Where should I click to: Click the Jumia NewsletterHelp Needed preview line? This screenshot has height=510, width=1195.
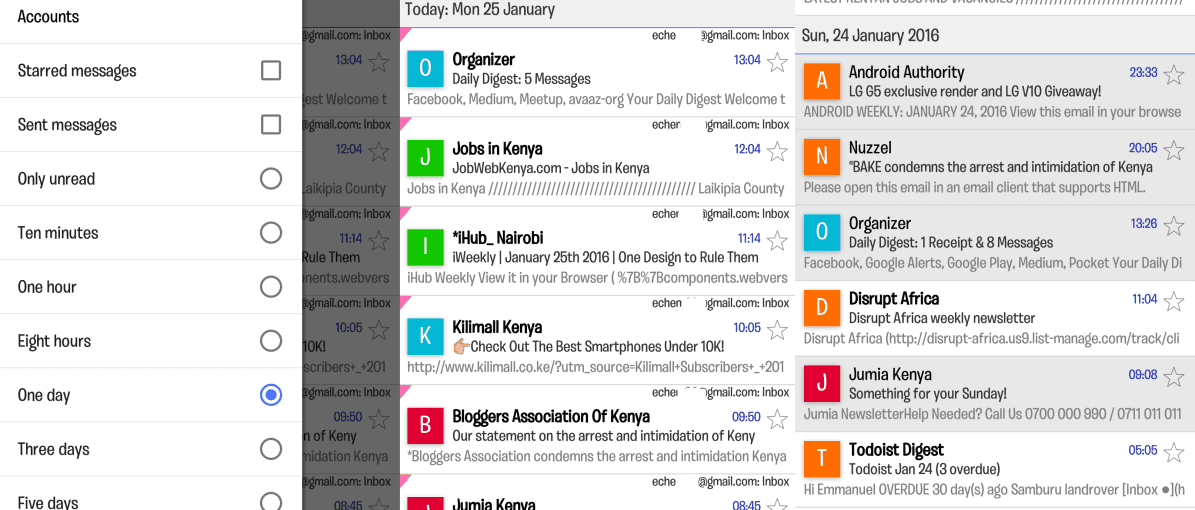point(991,415)
